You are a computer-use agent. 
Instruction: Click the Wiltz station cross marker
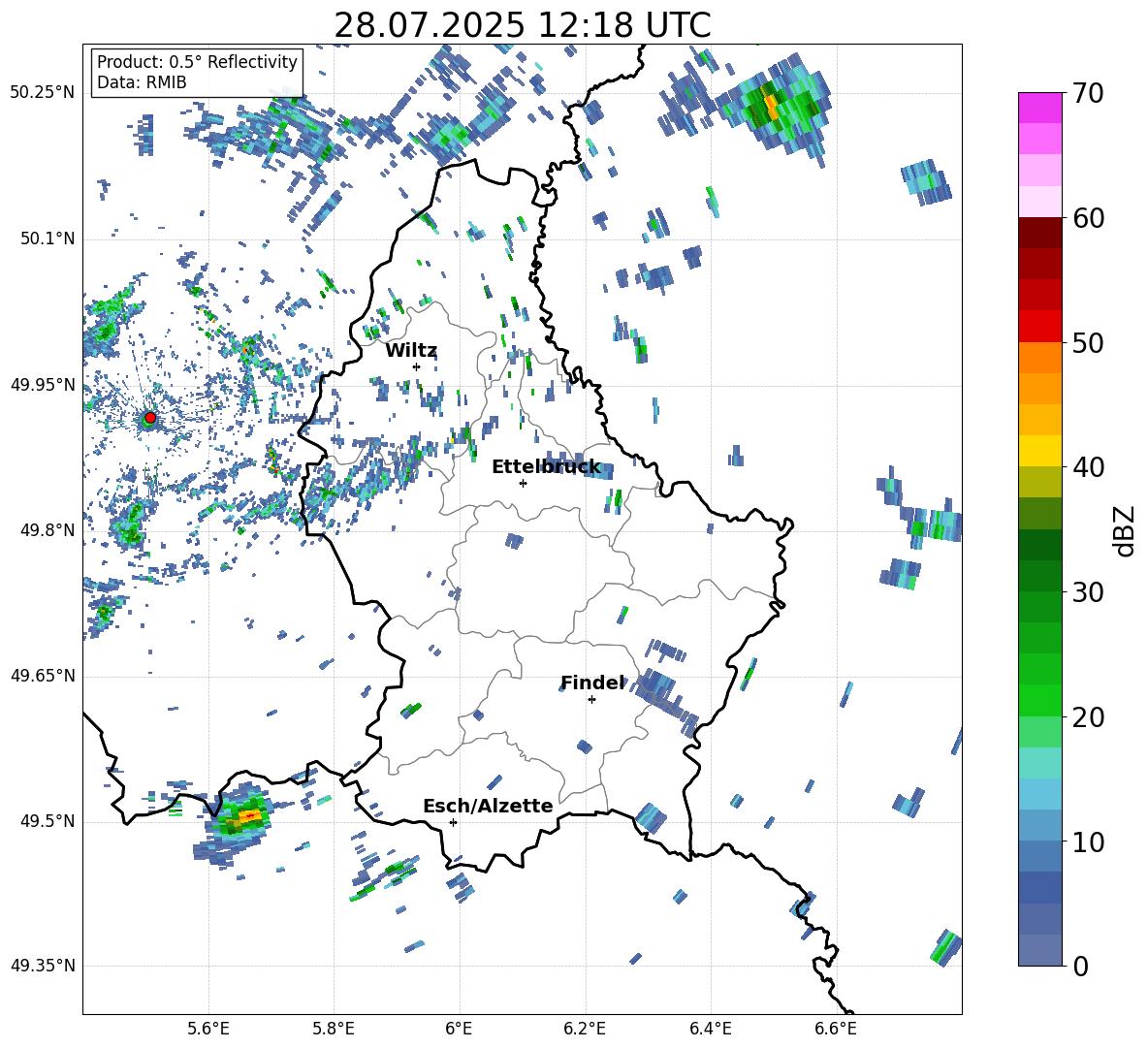point(417,366)
